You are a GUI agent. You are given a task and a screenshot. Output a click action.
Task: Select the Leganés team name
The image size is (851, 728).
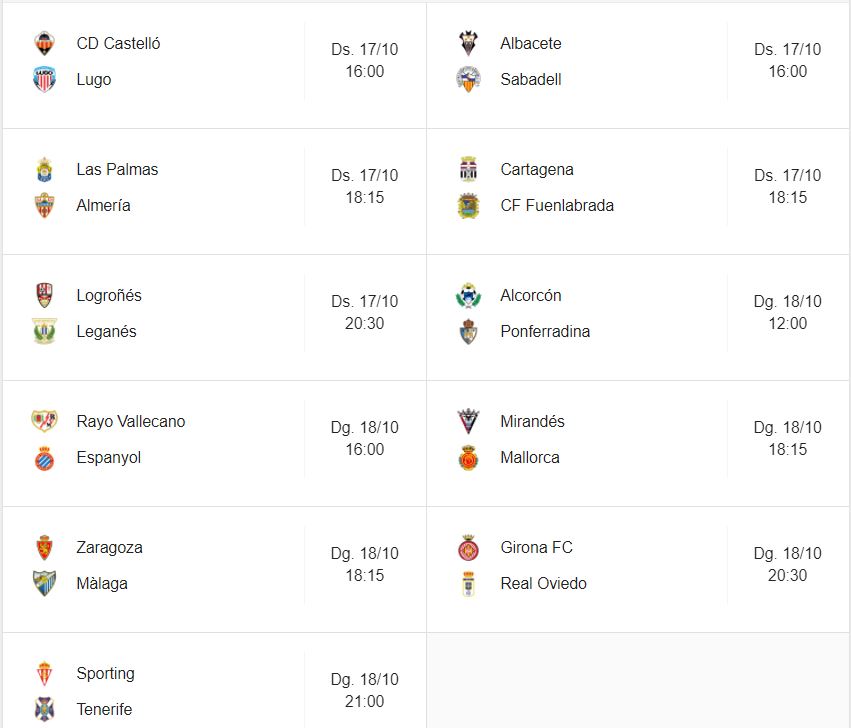coord(106,332)
